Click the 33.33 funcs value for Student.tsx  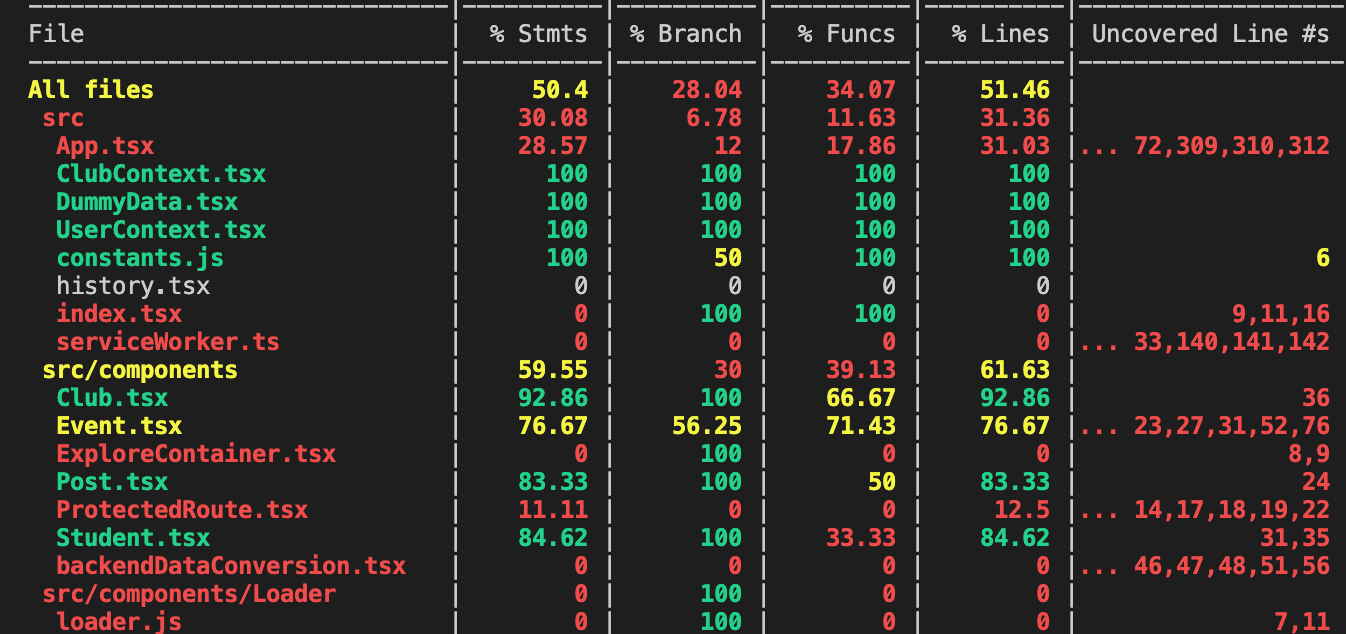(861, 538)
